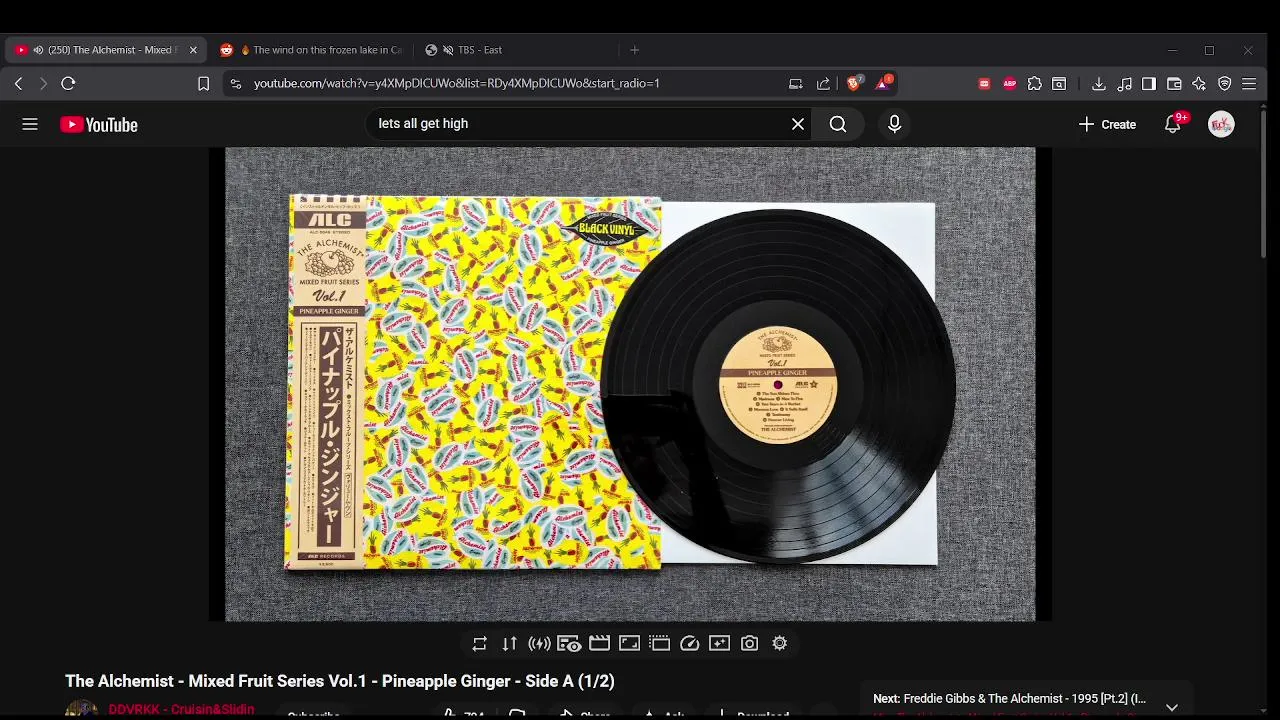The width and height of the screenshot is (1280, 720).
Task: Click the YouTube URL address bar
Action: [x=456, y=84]
